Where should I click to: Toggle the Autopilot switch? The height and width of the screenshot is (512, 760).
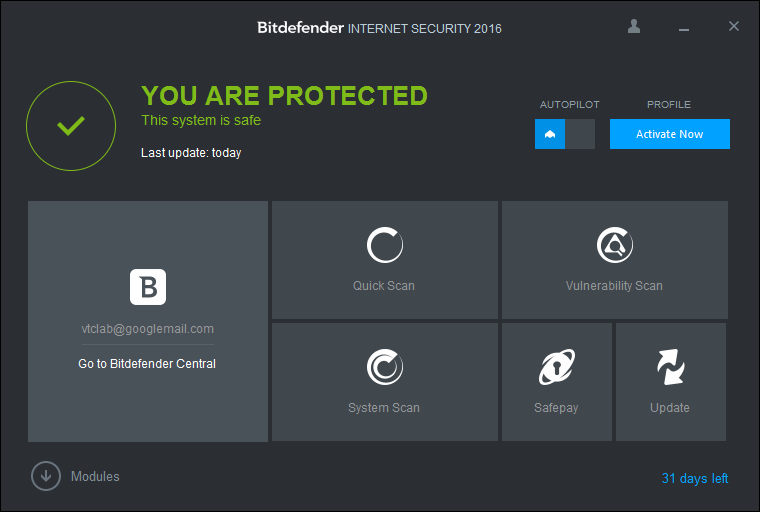[x=564, y=134]
